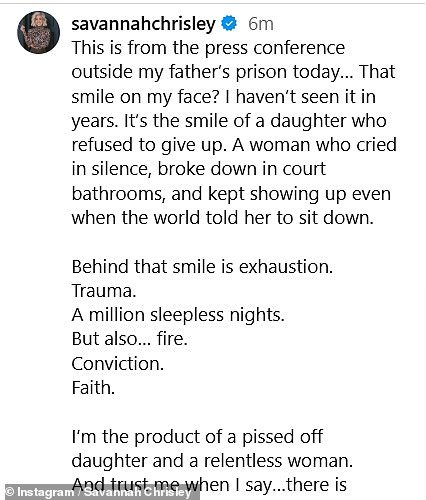426x500 pixels.
Task: Click the 6m post timestamp
Action: coord(261,24)
